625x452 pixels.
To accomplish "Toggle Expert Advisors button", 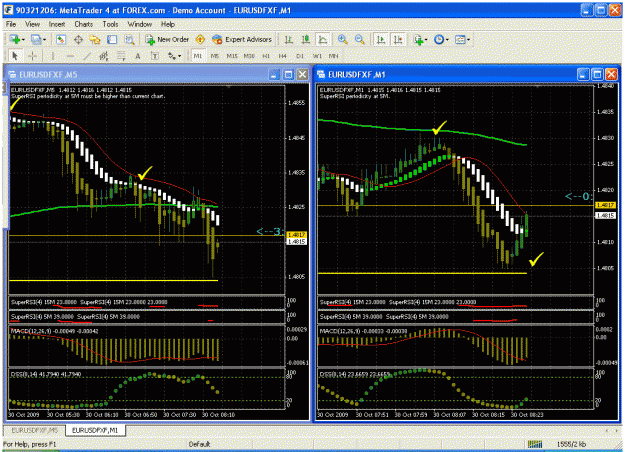I will [x=242, y=39].
